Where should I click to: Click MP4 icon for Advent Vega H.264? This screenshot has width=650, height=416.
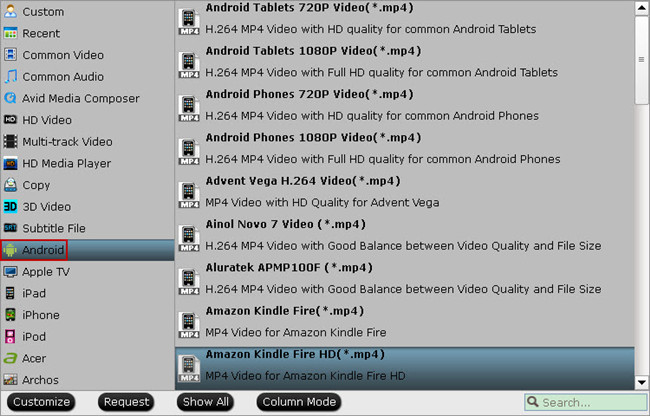point(189,195)
